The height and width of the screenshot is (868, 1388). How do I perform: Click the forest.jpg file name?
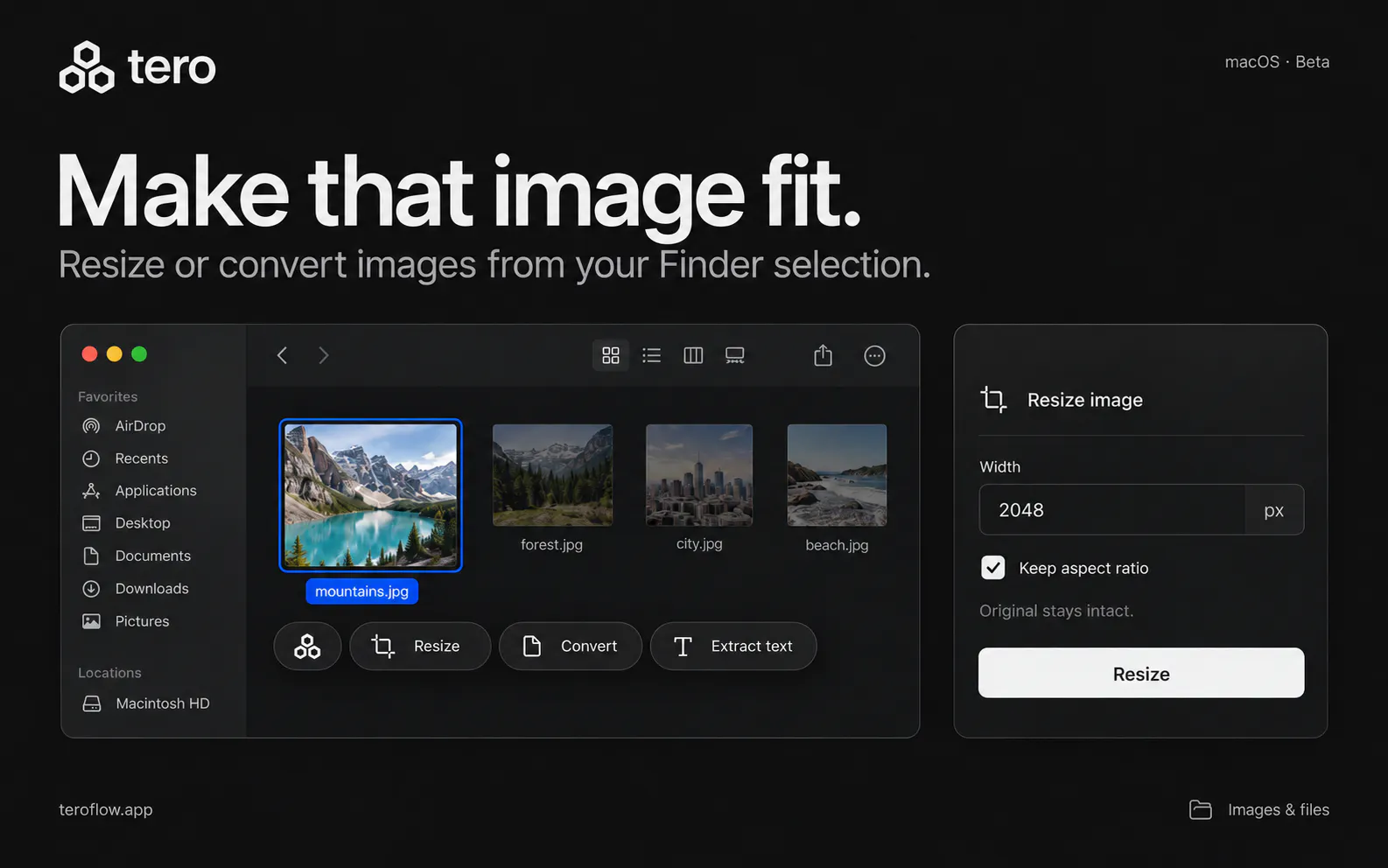pos(551,544)
